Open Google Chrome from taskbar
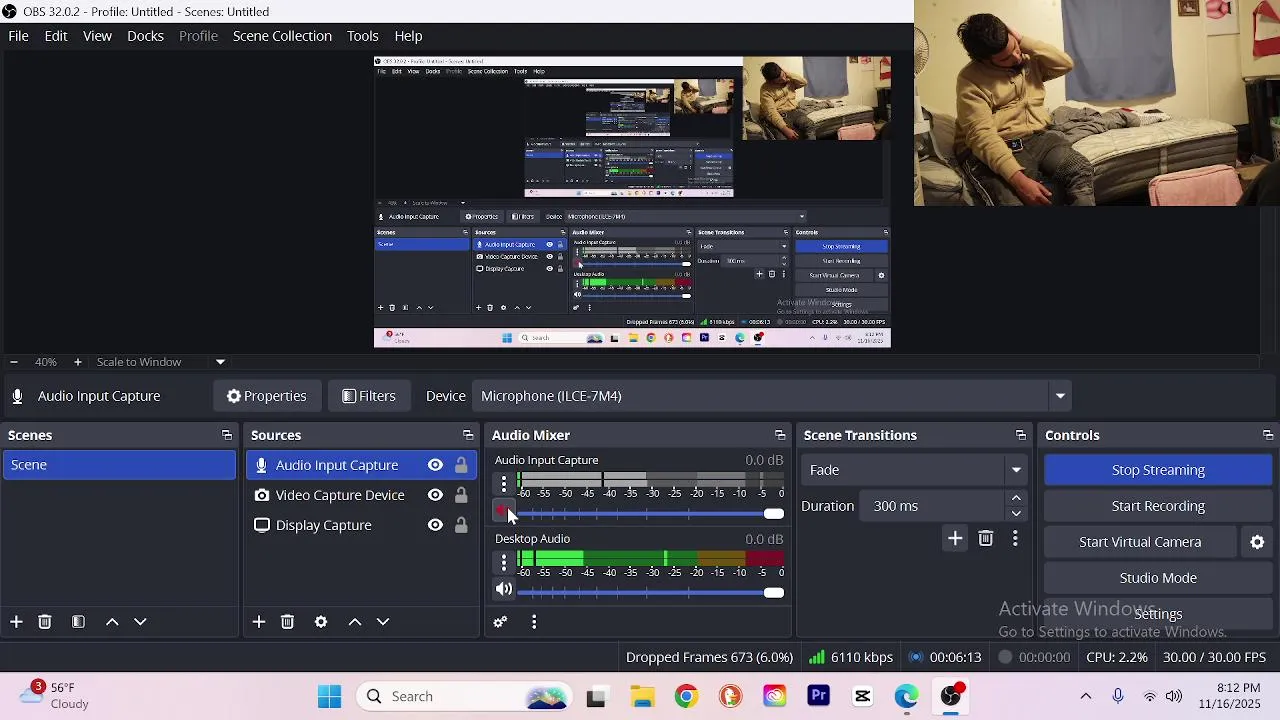This screenshot has height=720, width=1280. tap(686, 696)
